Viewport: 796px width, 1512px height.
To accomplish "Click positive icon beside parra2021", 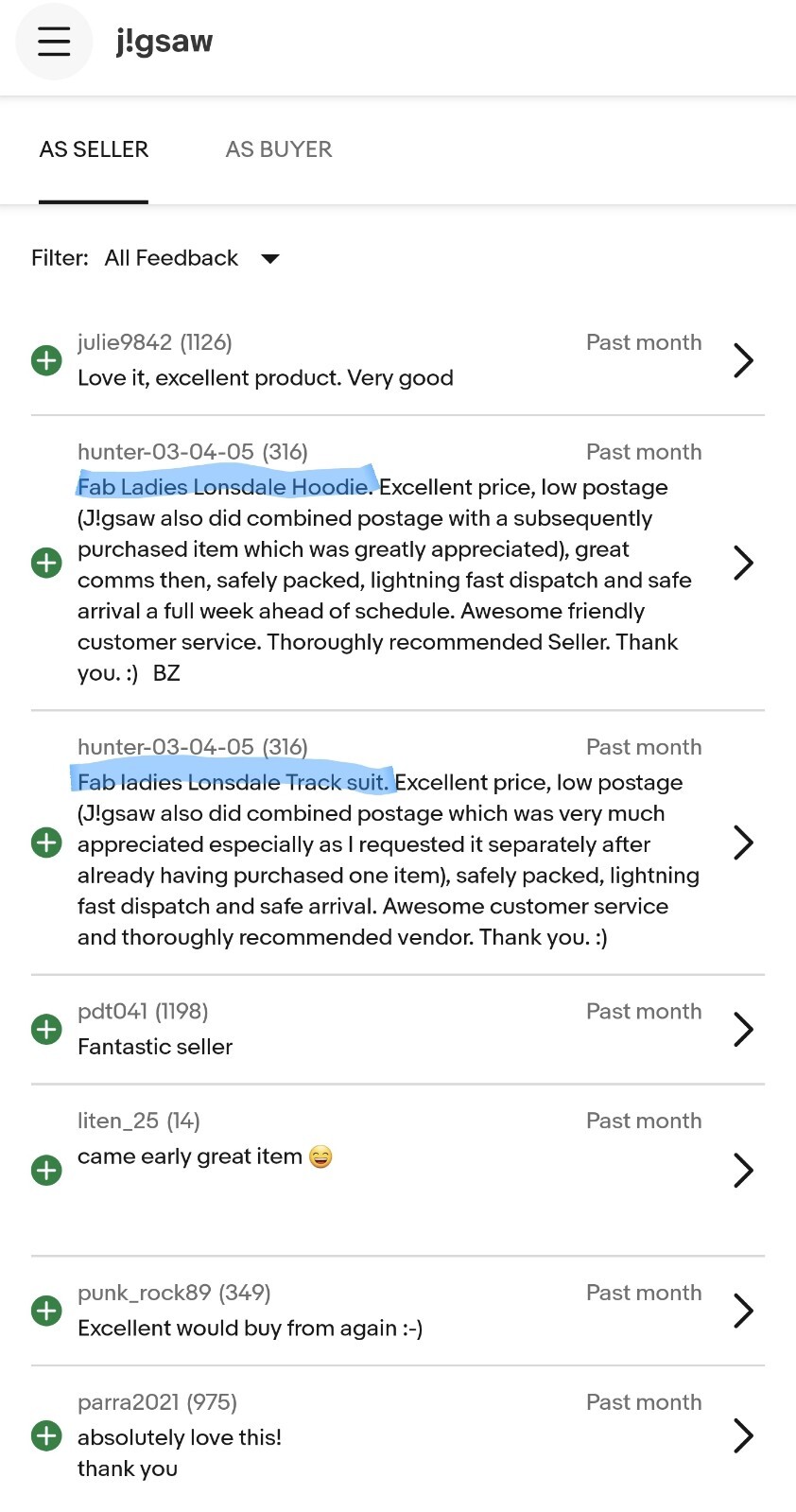I will 46,1435.
